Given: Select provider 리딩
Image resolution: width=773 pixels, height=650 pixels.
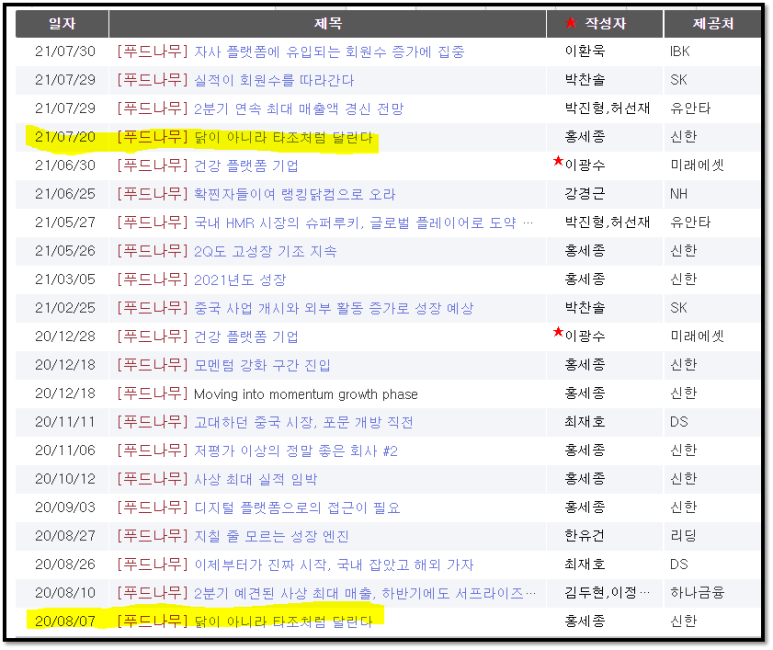Looking at the screenshot, I should pos(684,536).
